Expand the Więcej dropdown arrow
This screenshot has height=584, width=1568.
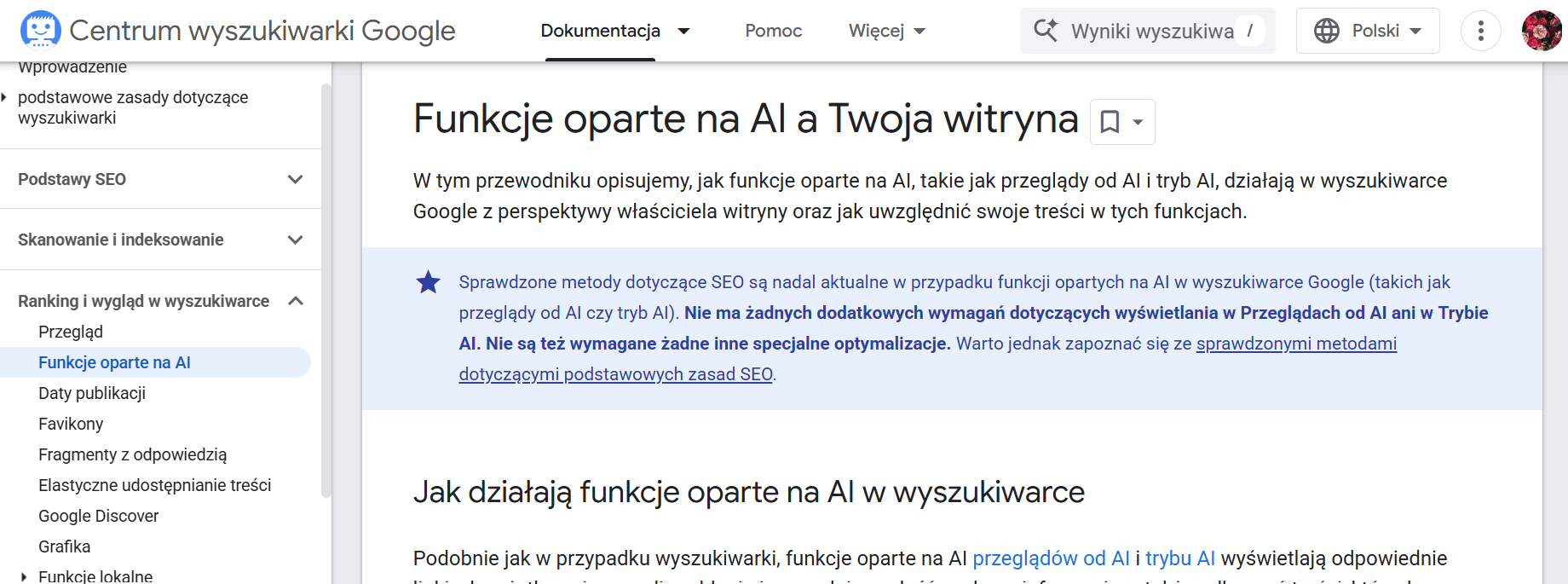coord(919,32)
